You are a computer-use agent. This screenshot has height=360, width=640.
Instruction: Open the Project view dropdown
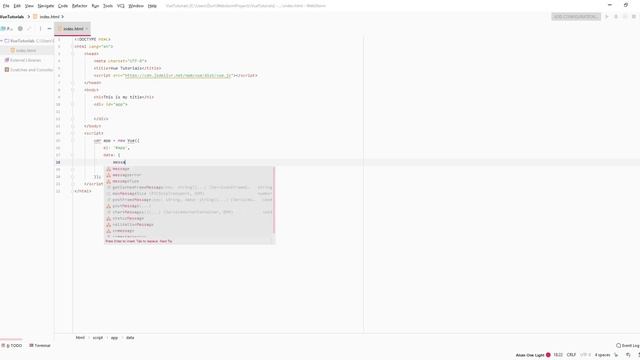tap(7, 29)
